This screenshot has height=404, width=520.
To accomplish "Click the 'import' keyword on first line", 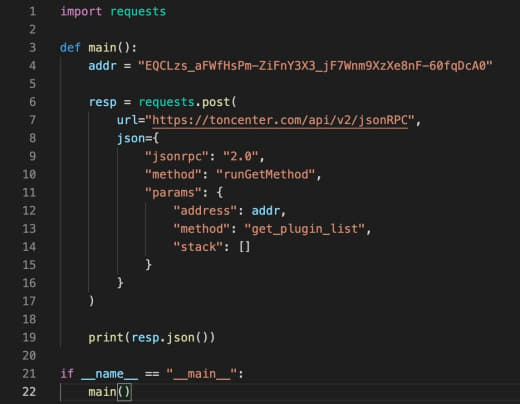I will [81, 12].
